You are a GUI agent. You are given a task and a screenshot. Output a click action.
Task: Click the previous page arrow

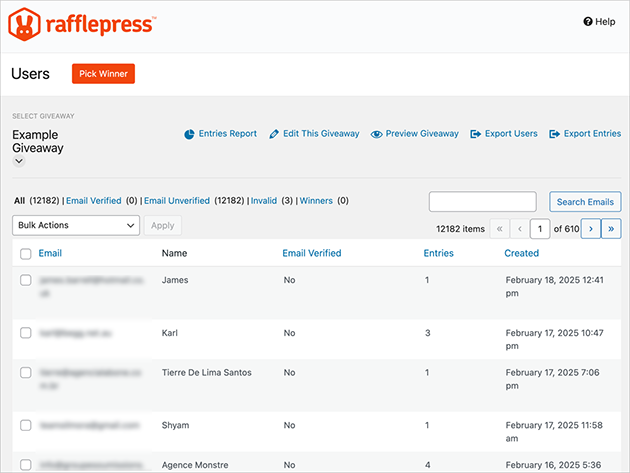[x=520, y=229]
